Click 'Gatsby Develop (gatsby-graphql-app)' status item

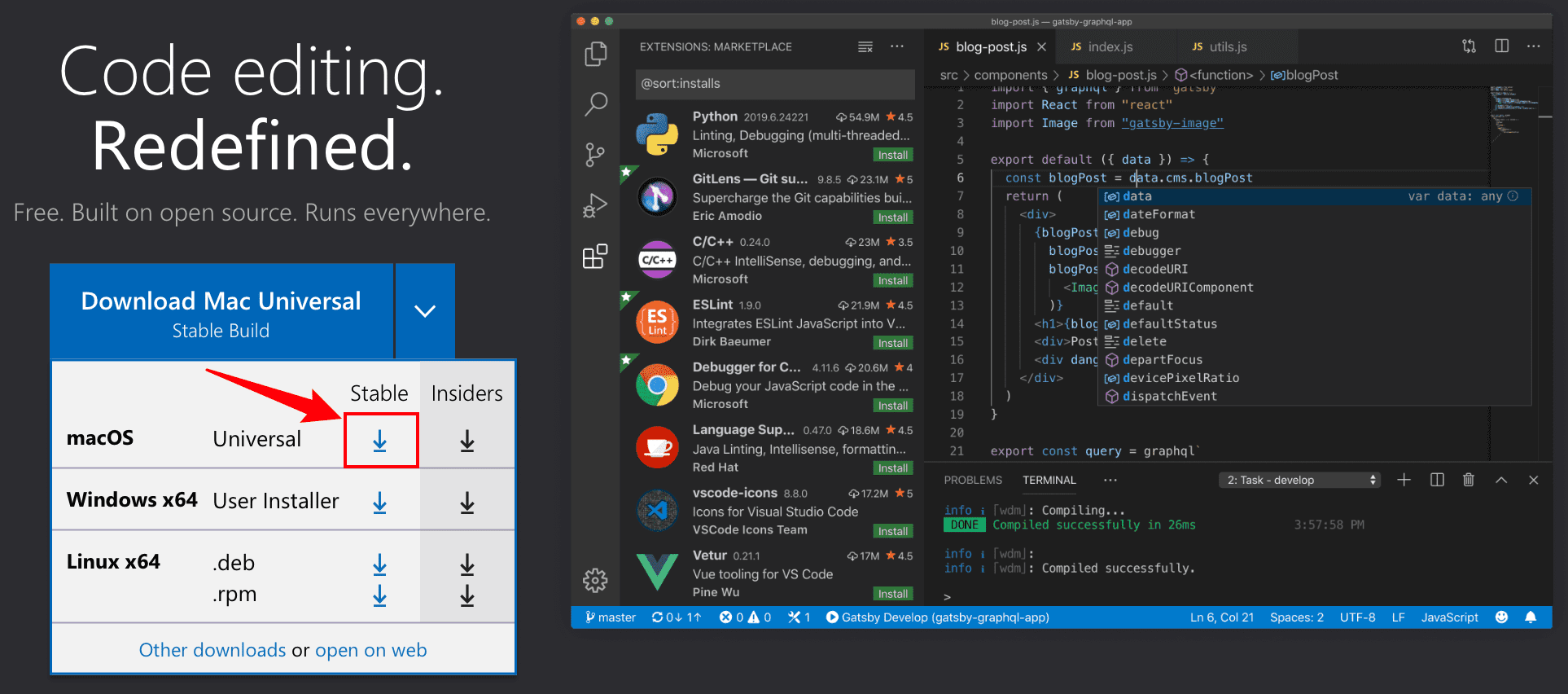coord(937,617)
